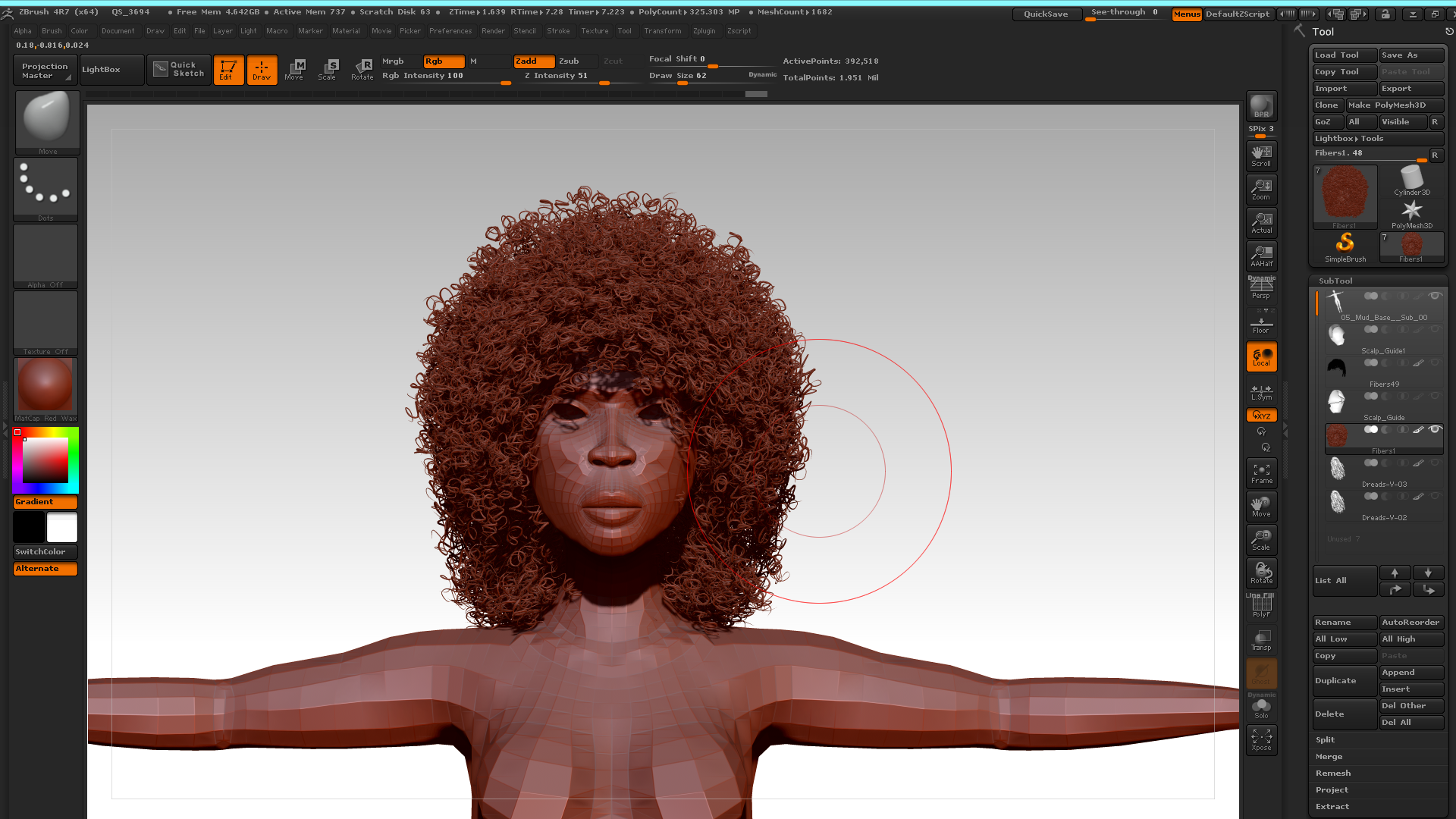Click the right-shelf Rotate navigation icon
The image size is (1456, 819).
point(1261,573)
